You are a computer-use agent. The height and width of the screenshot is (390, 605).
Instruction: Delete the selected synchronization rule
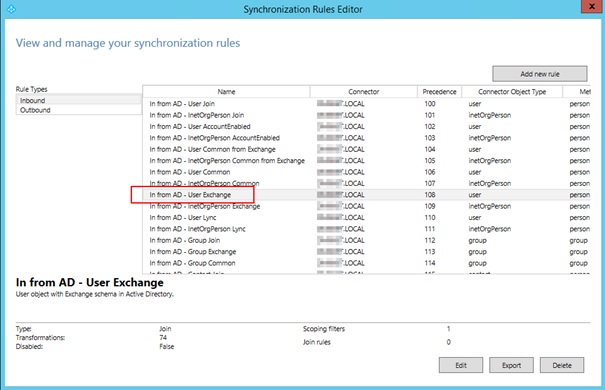coord(562,365)
